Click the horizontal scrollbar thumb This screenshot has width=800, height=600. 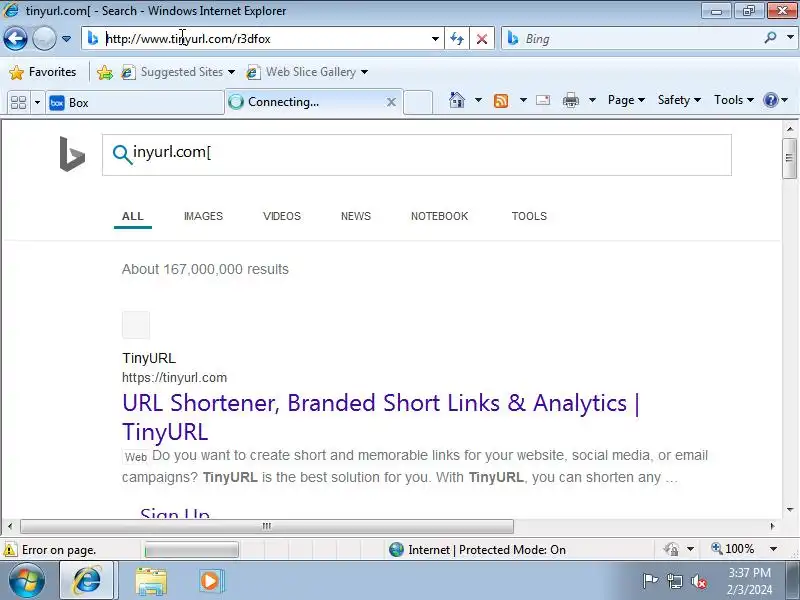266,526
